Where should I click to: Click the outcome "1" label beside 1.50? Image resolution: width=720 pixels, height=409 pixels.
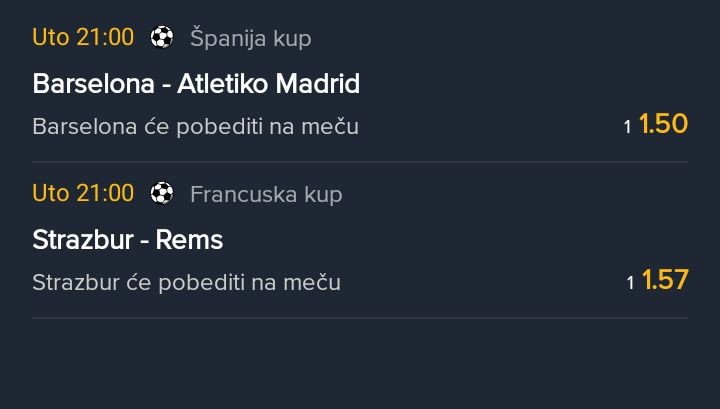click(x=628, y=128)
